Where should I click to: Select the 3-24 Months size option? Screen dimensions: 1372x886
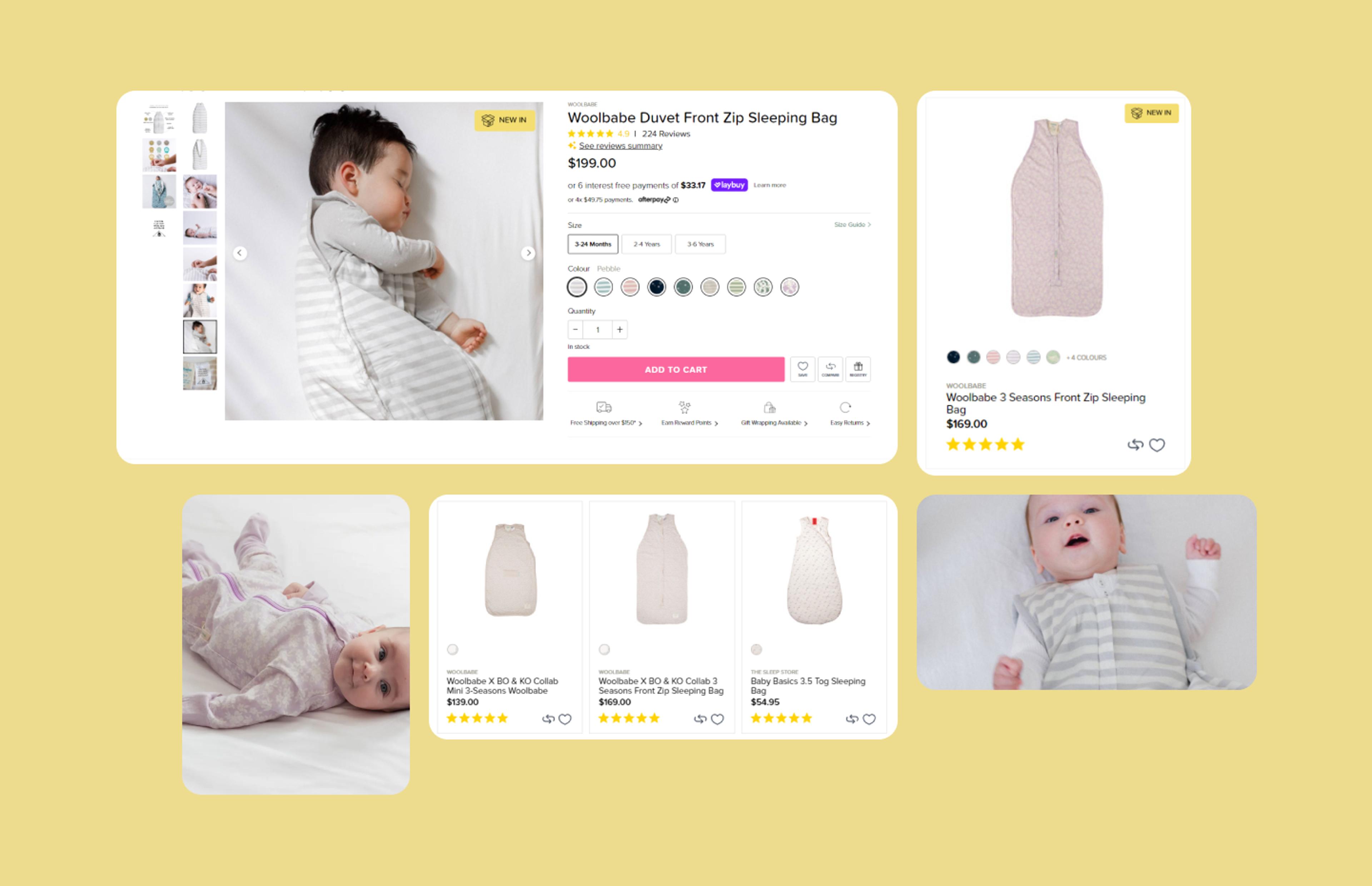click(592, 244)
